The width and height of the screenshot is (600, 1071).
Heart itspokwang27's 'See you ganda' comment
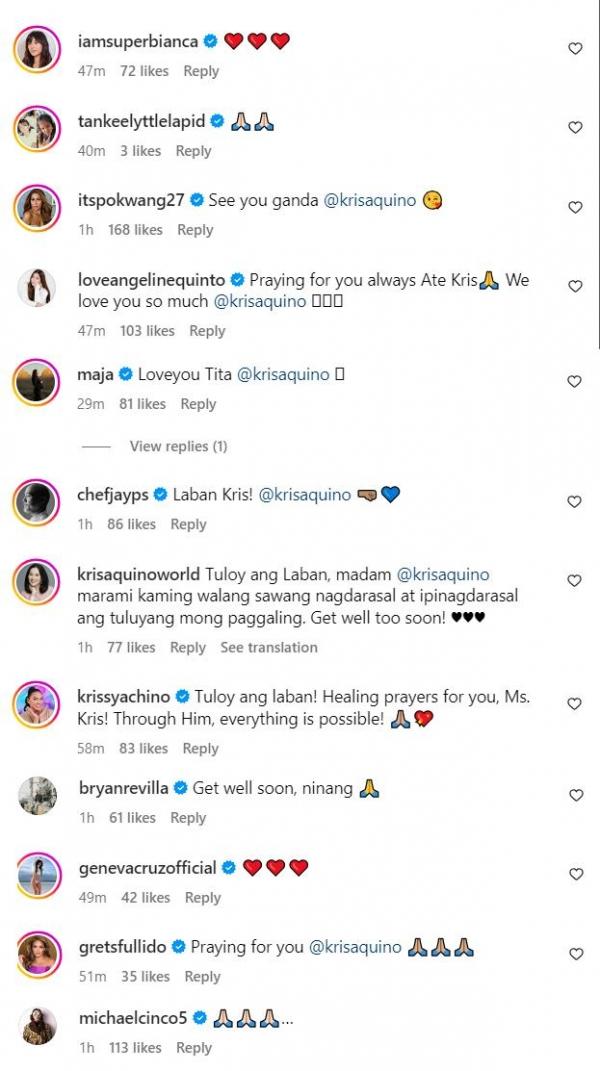[x=575, y=208]
